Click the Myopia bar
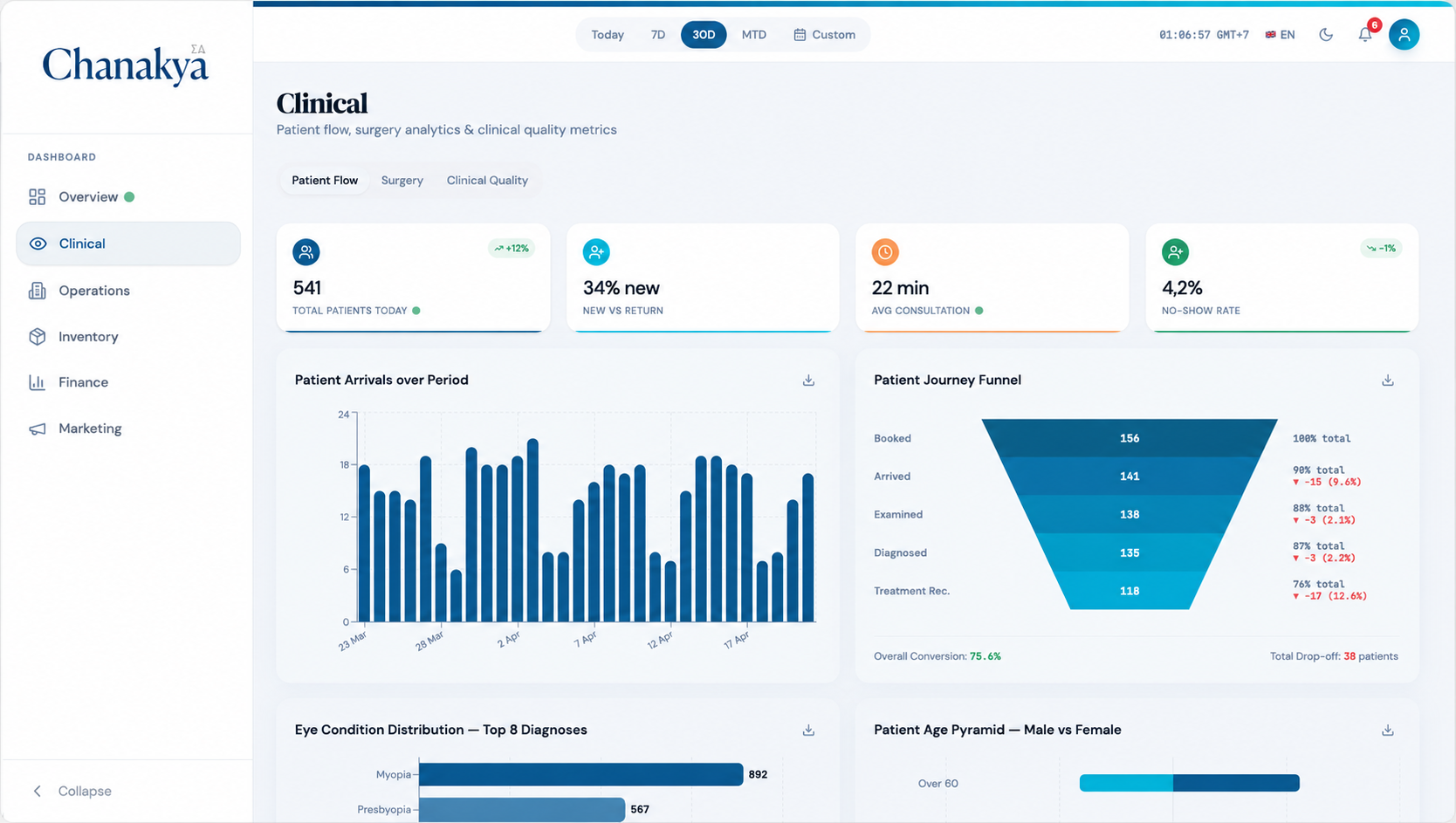Screen dimensions: 1456x823 580,774
